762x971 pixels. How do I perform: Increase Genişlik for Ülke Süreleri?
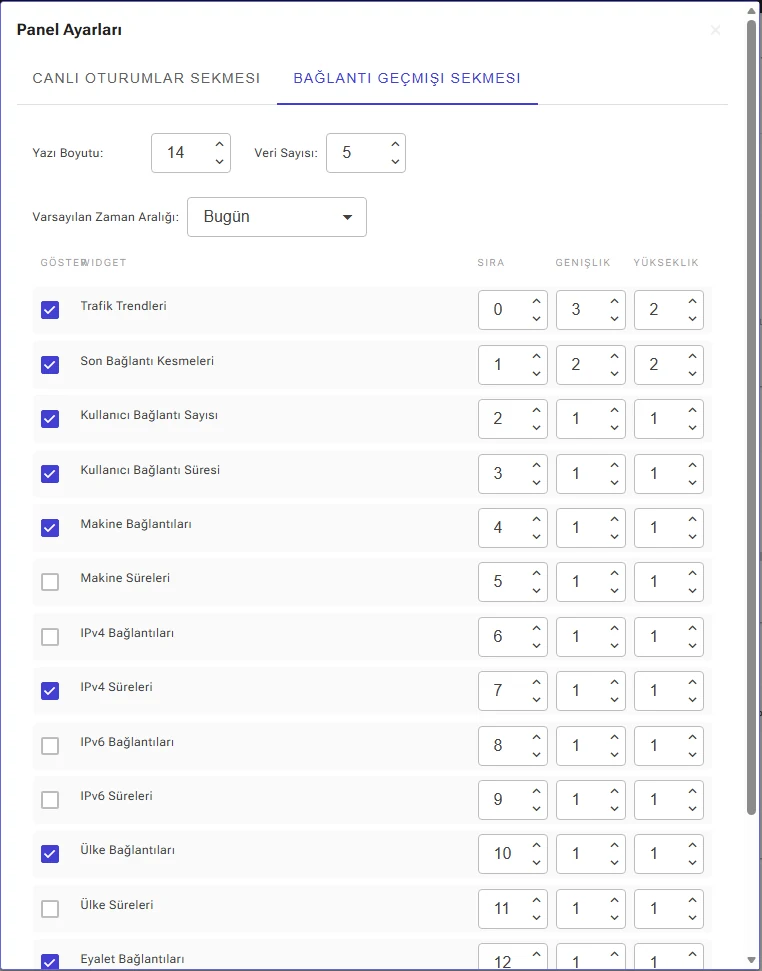[615, 900]
